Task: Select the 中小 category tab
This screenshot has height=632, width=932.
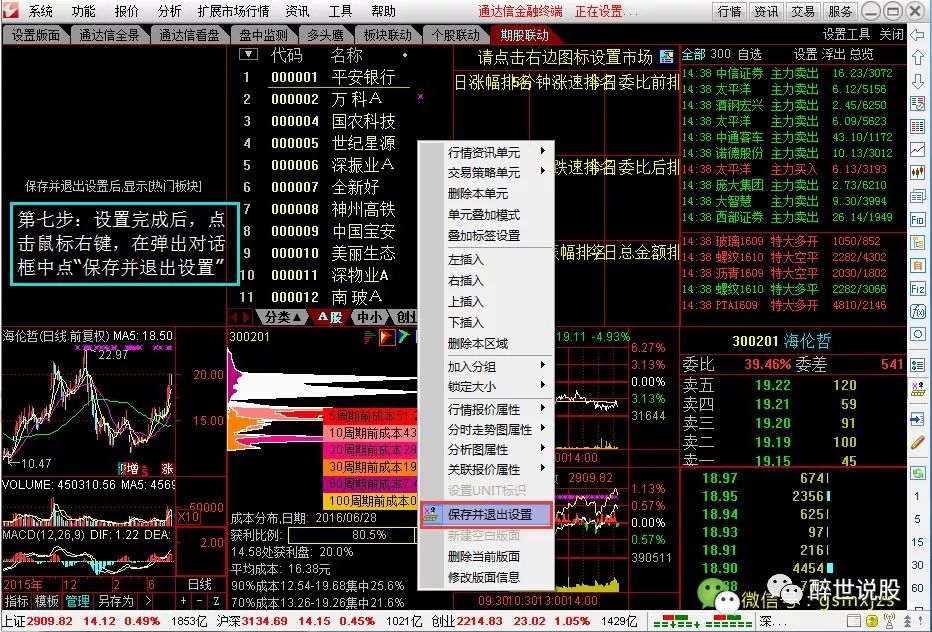Action: click(x=369, y=317)
